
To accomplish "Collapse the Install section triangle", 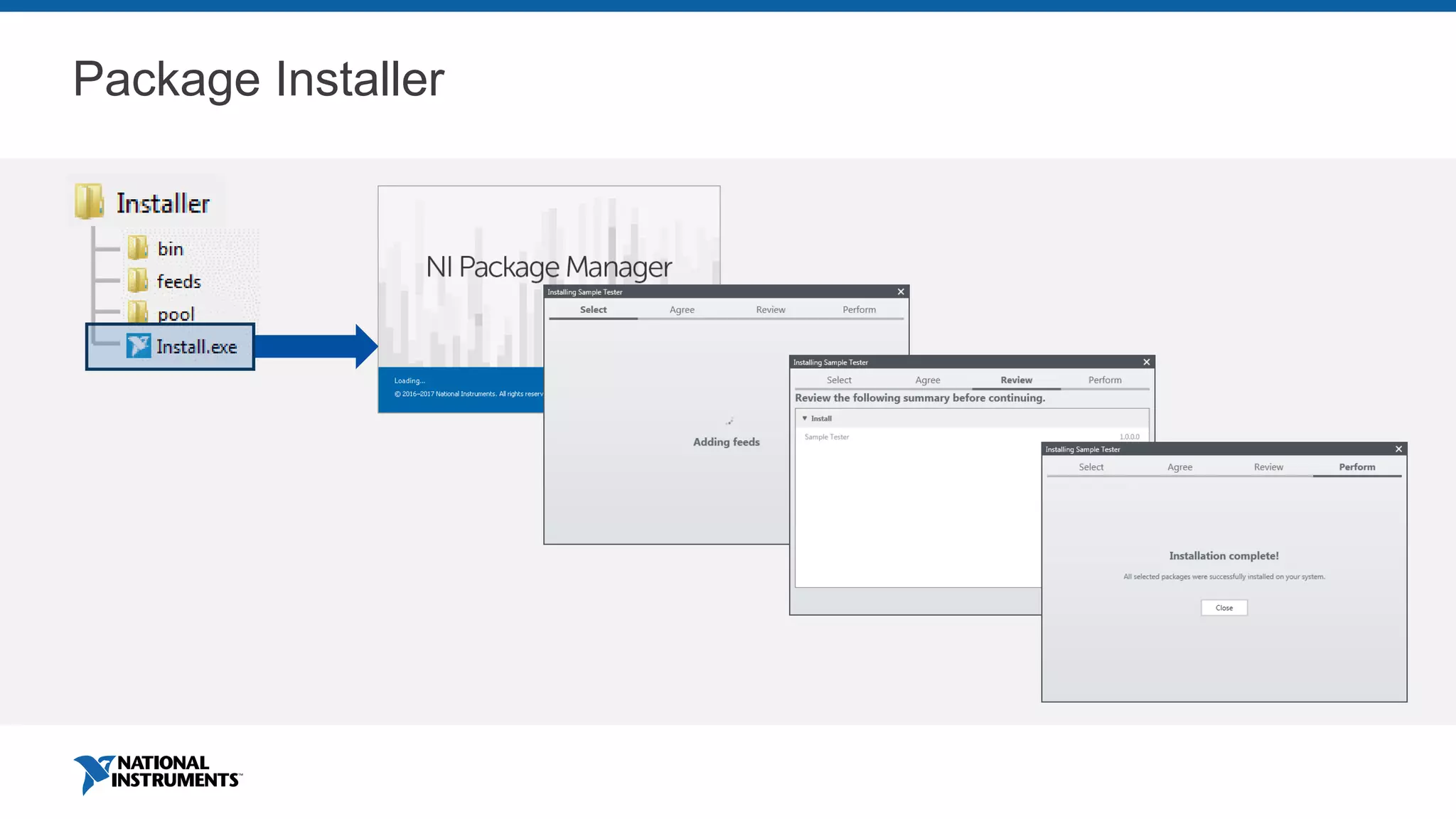I will [804, 418].
